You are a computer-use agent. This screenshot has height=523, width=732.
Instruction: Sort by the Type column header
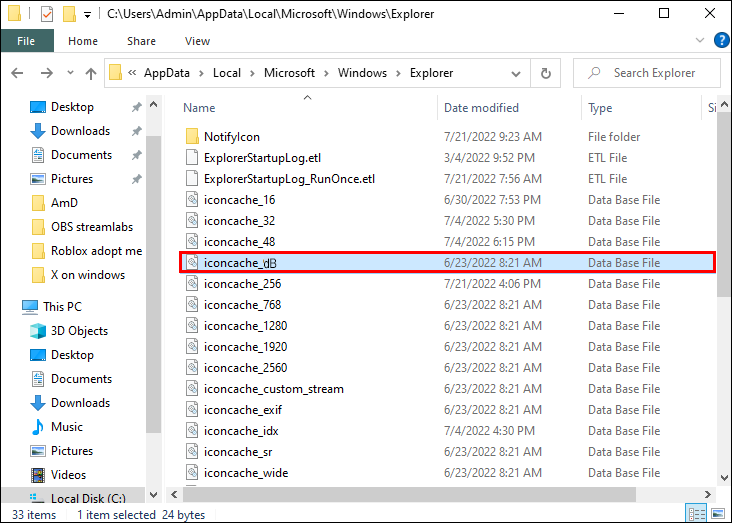point(600,108)
